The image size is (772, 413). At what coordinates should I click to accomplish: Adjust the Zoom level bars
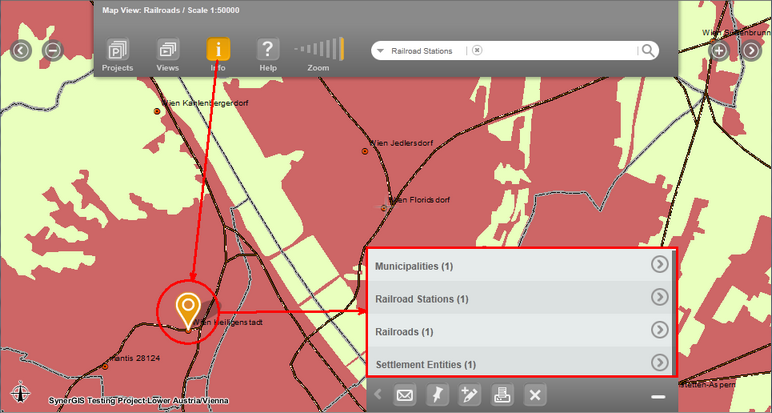pos(319,49)
